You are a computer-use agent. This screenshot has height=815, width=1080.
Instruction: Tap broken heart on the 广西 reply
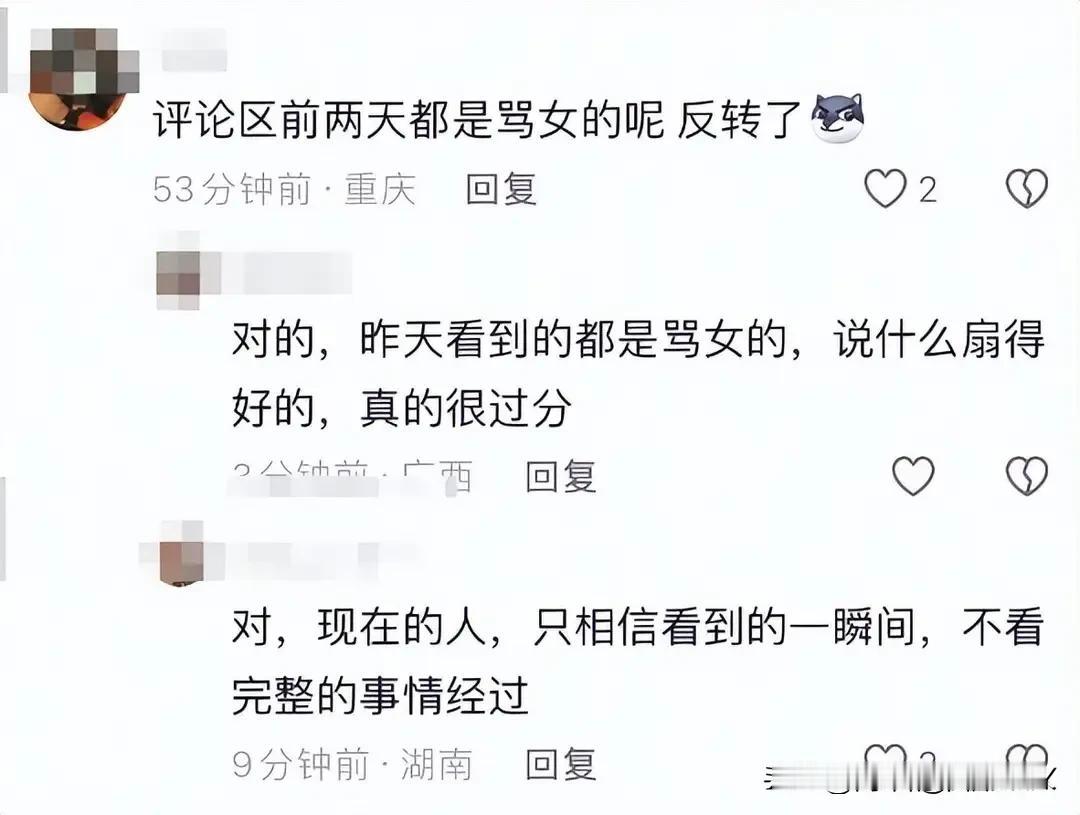pos(1026,475)
